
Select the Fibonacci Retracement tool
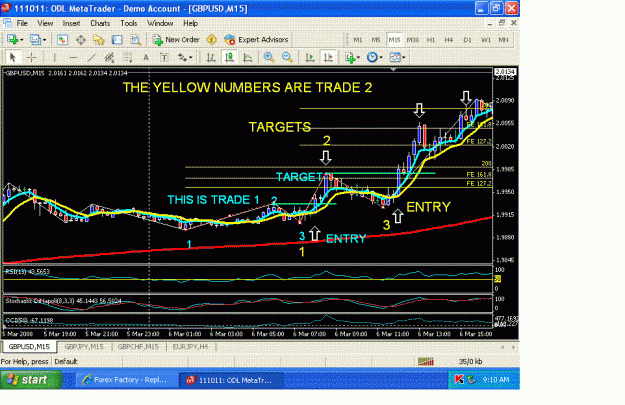point(128,57)
